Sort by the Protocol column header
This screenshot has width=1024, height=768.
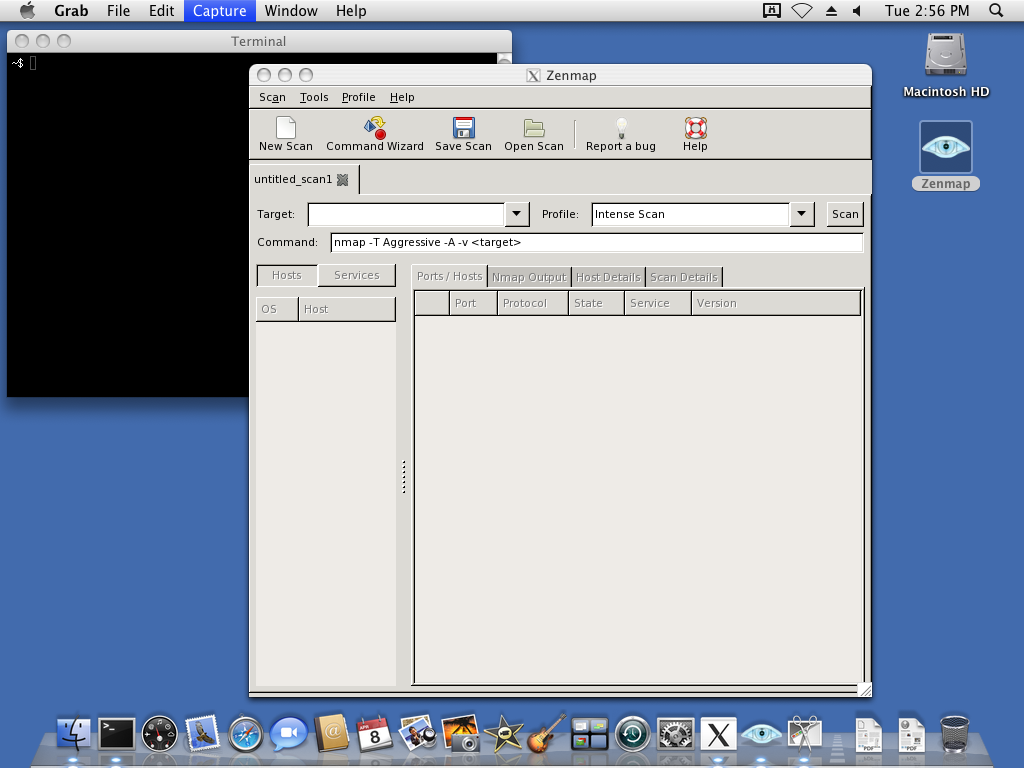(x=533, y=304)
